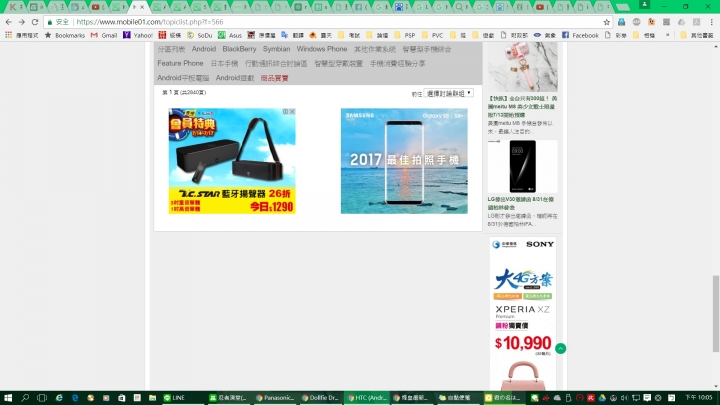The image size is (720, 405).
Task: Open the T.C.STAR 藍牙揚聲器 ad banner
Action: click(232, 161)
